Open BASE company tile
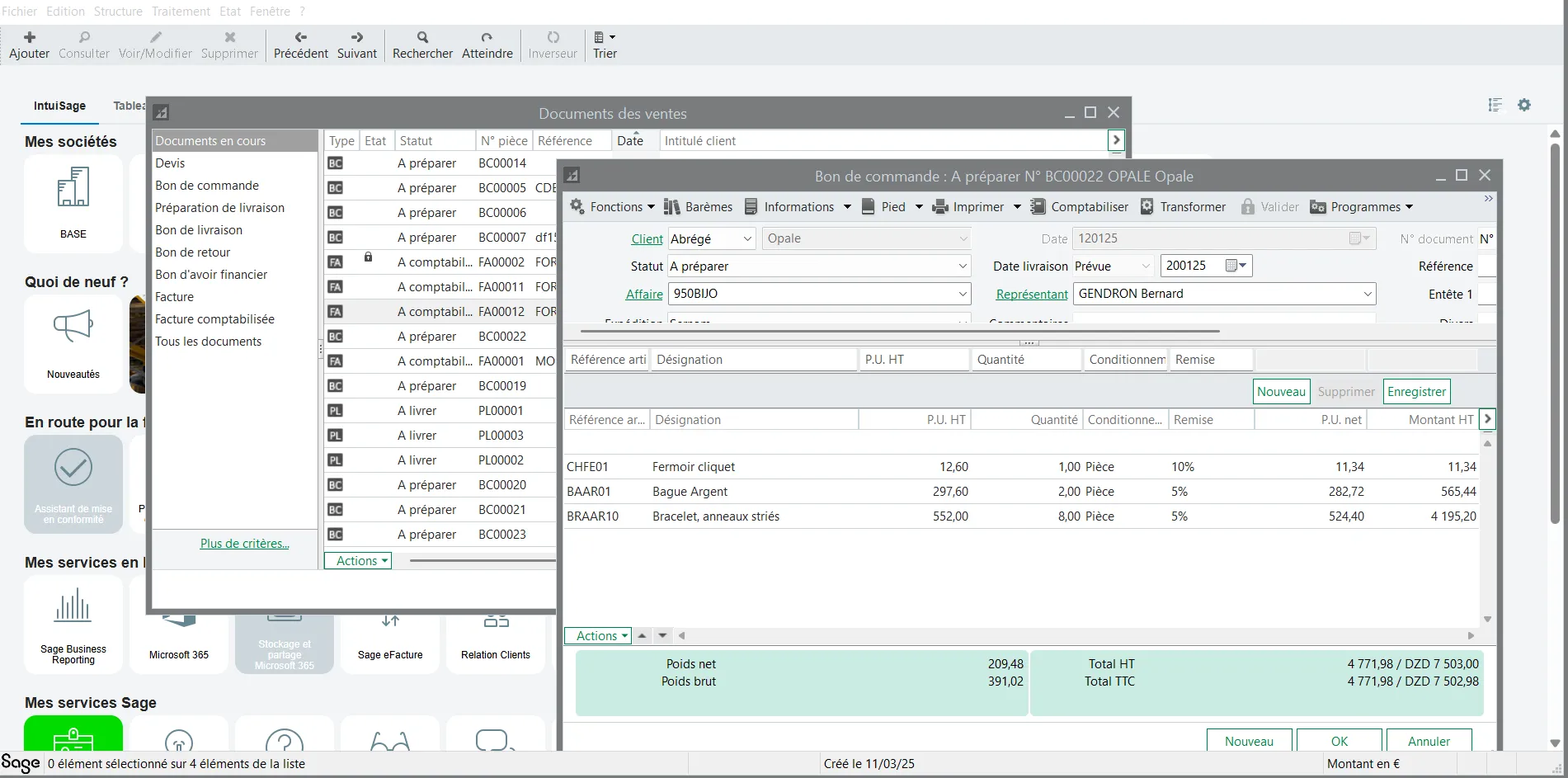This screenshot has width=1568, height=778. [73, 204]
